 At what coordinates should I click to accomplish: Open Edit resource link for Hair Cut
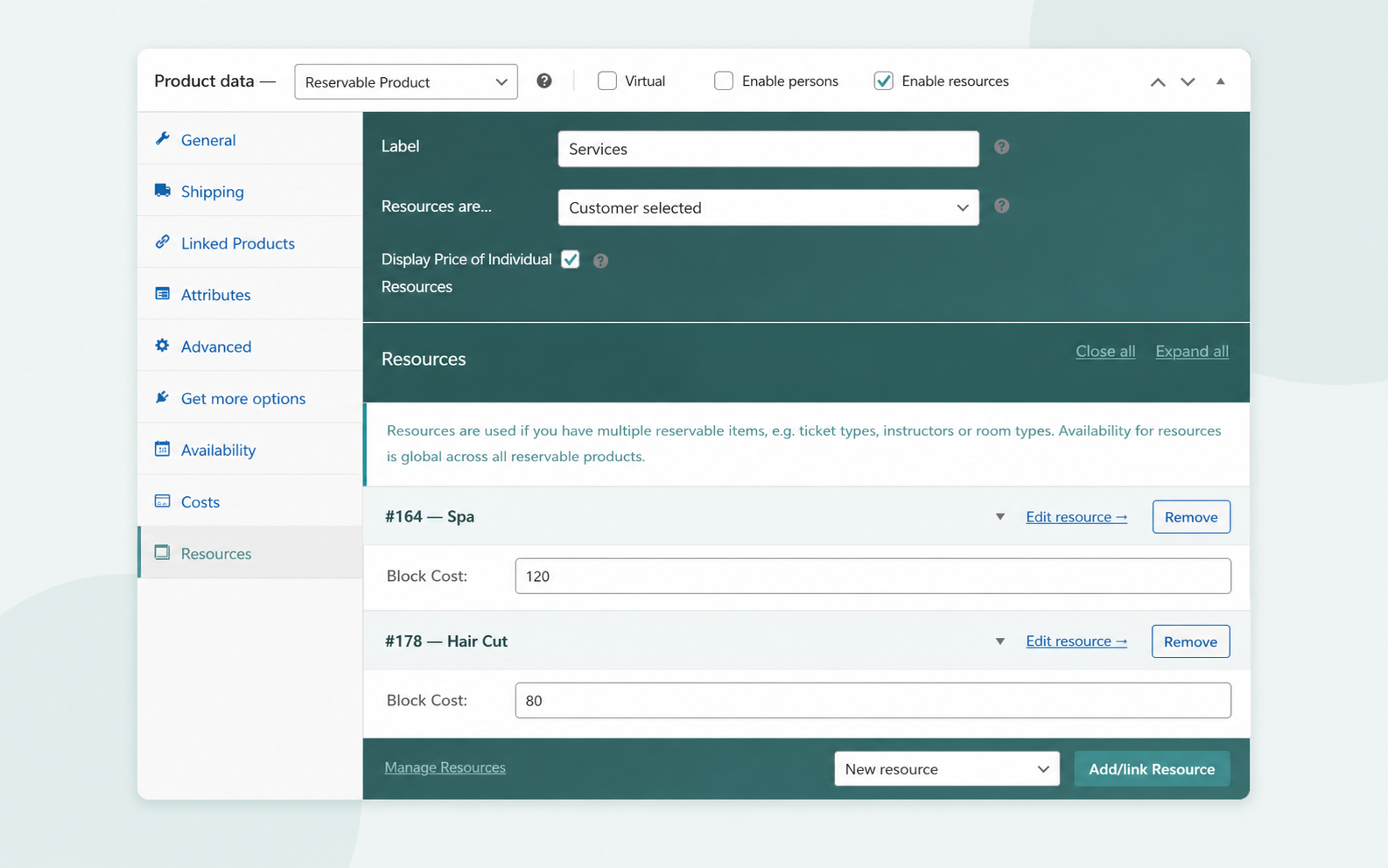point(1076,641)
